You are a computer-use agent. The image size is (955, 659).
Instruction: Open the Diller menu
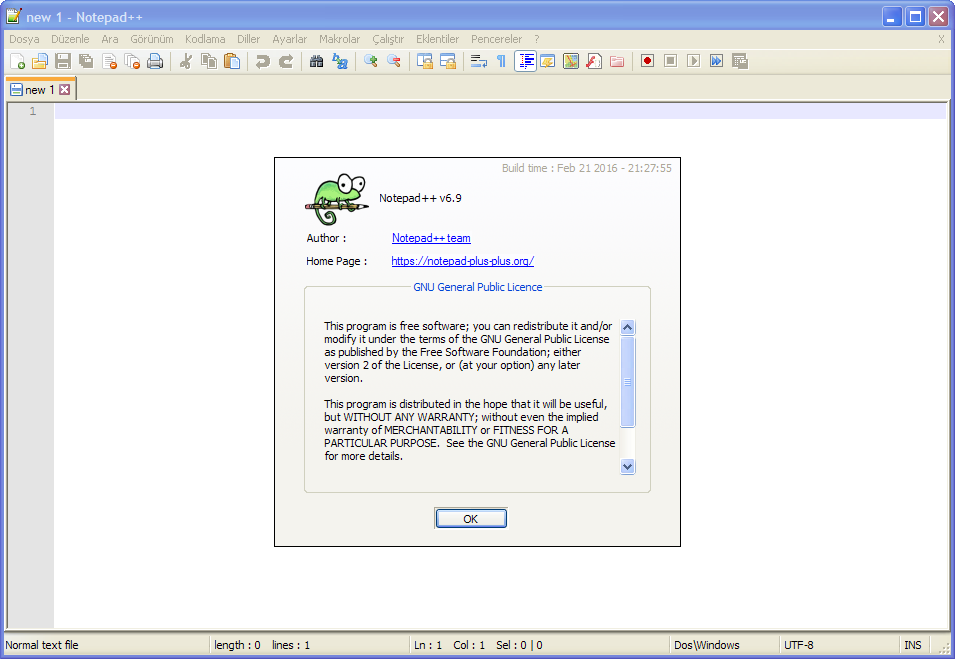248,39
